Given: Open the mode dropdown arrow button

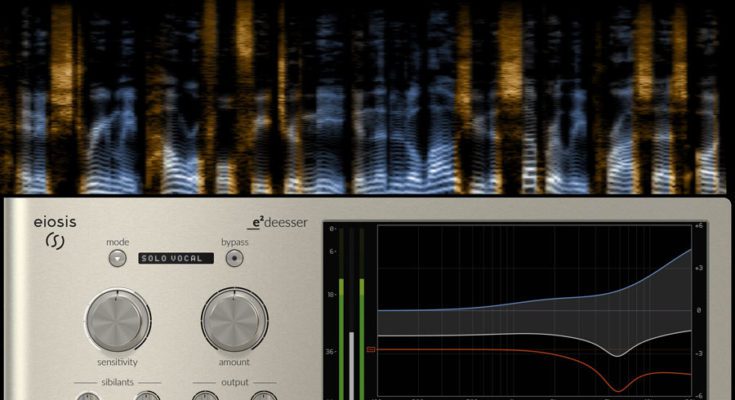Looking at the screenshot, I should click(x=118, y=258).
